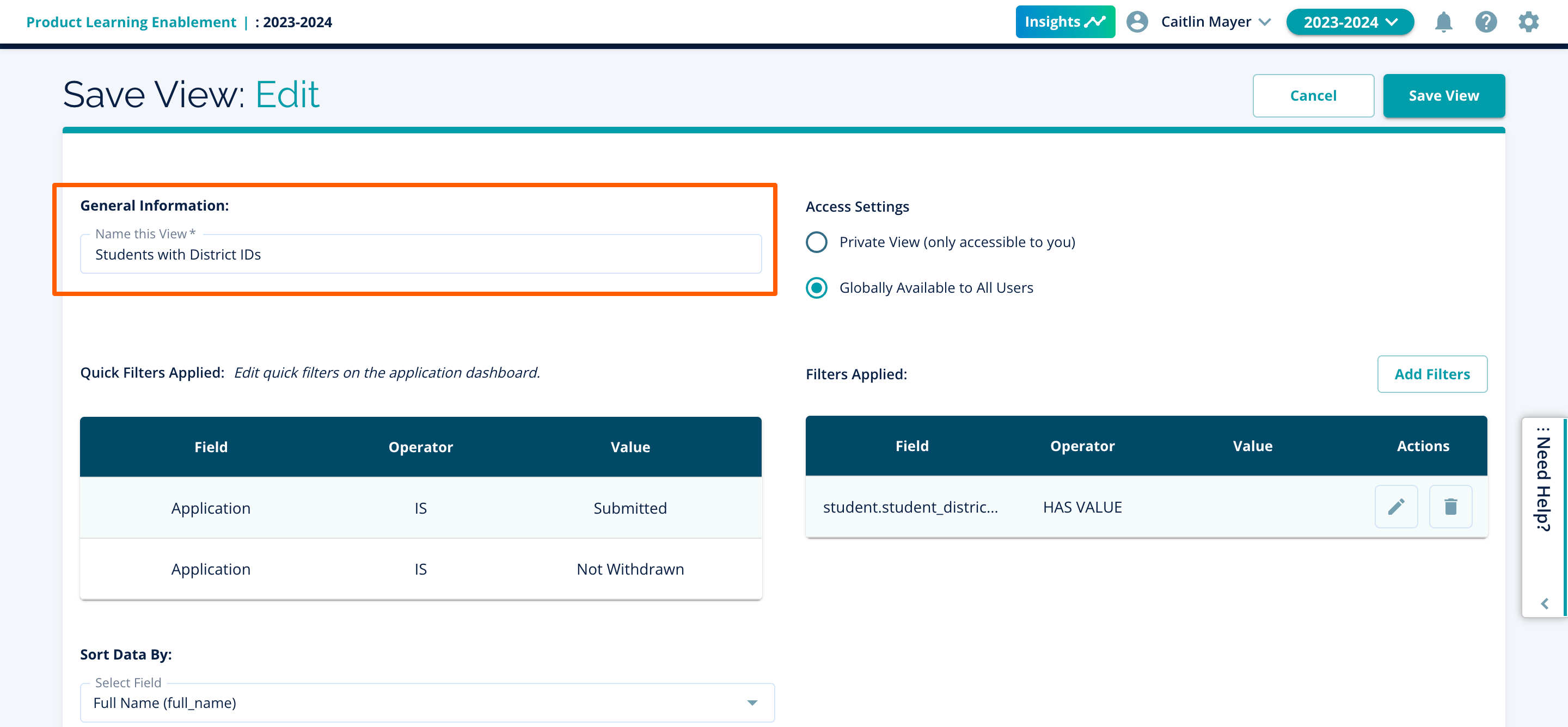
Task: Click the notifications bell icon
Action: coord(1443,22)
